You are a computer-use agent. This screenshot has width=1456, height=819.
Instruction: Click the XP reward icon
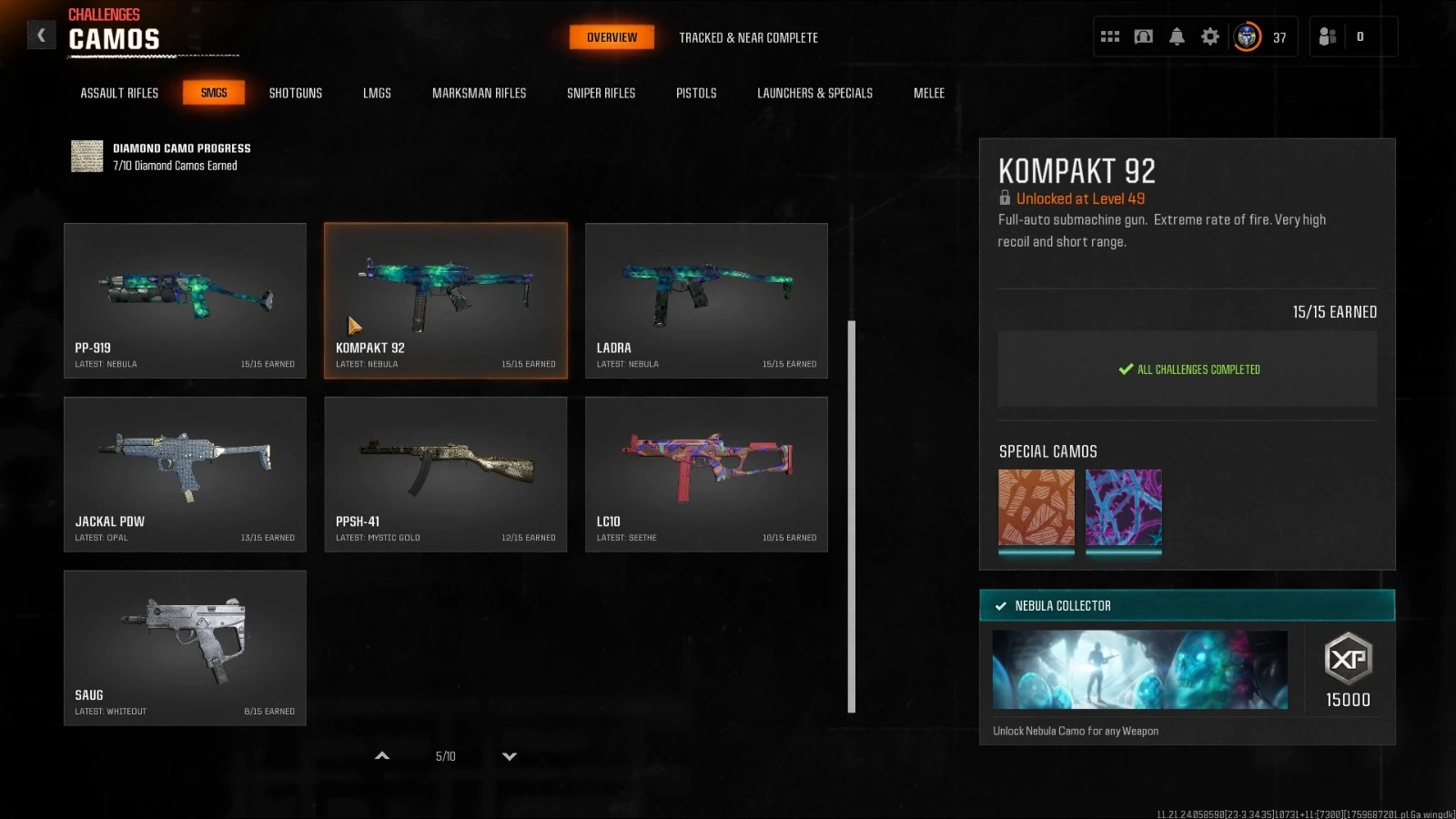coord(1348,659)
